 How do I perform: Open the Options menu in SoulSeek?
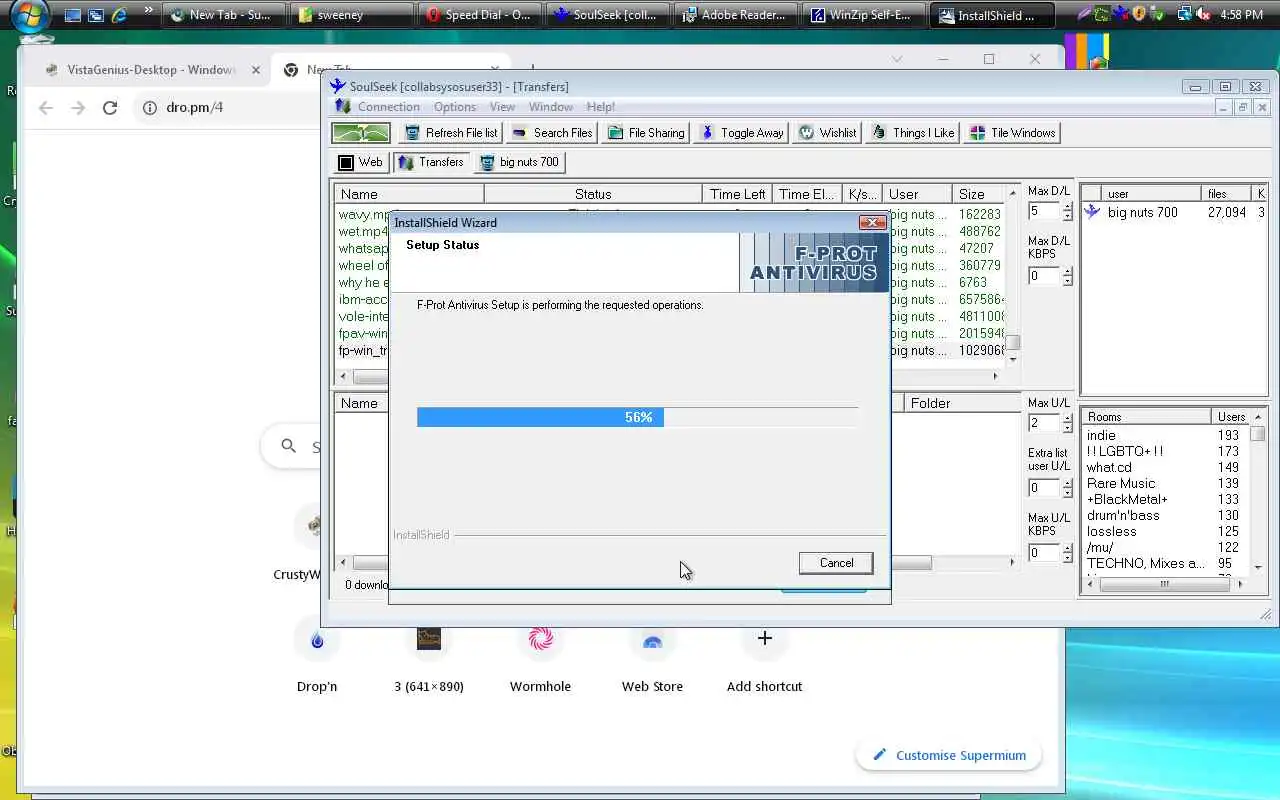coord(455,107)
